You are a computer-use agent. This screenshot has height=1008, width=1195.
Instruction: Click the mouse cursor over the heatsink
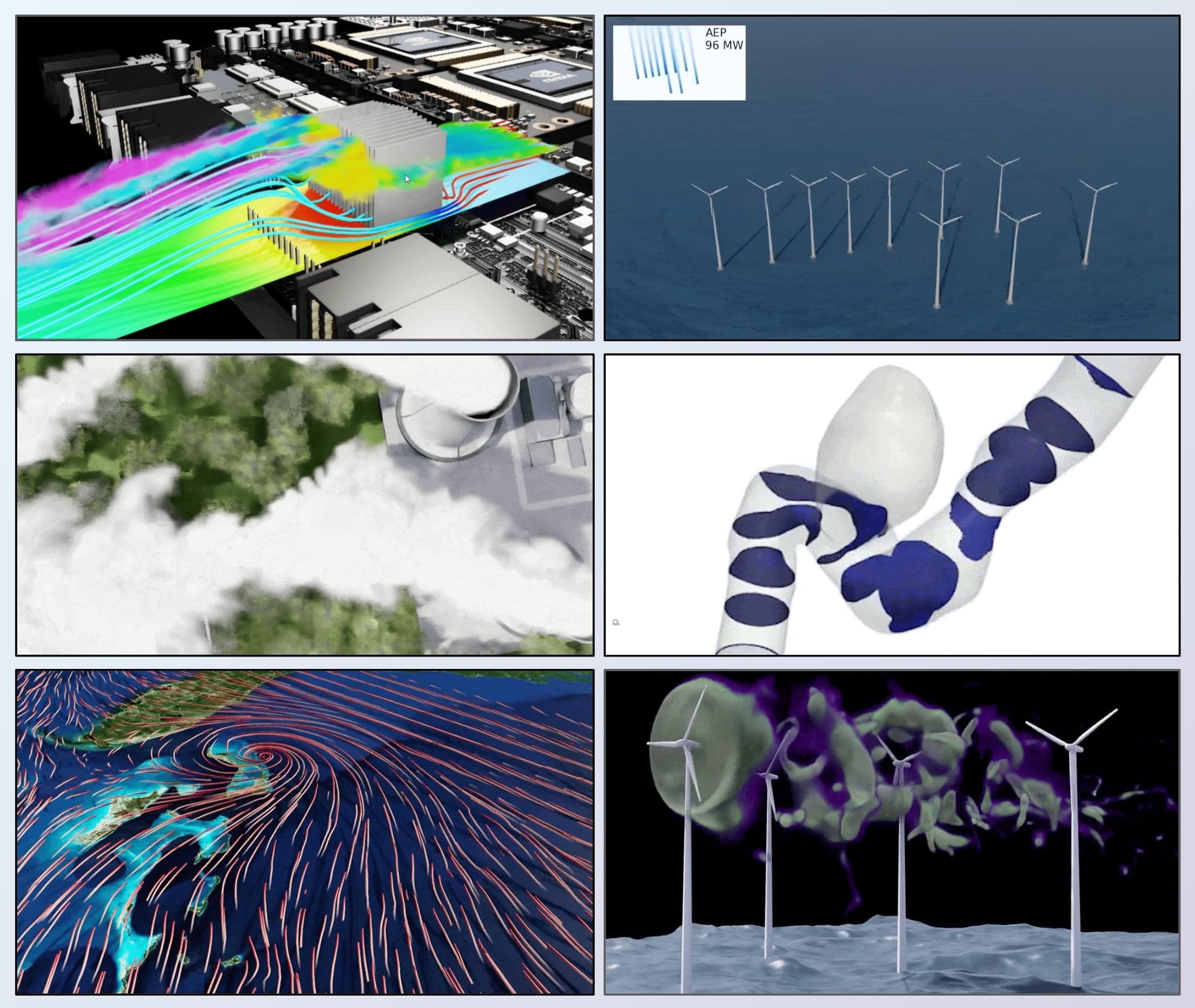coord(407,179)
